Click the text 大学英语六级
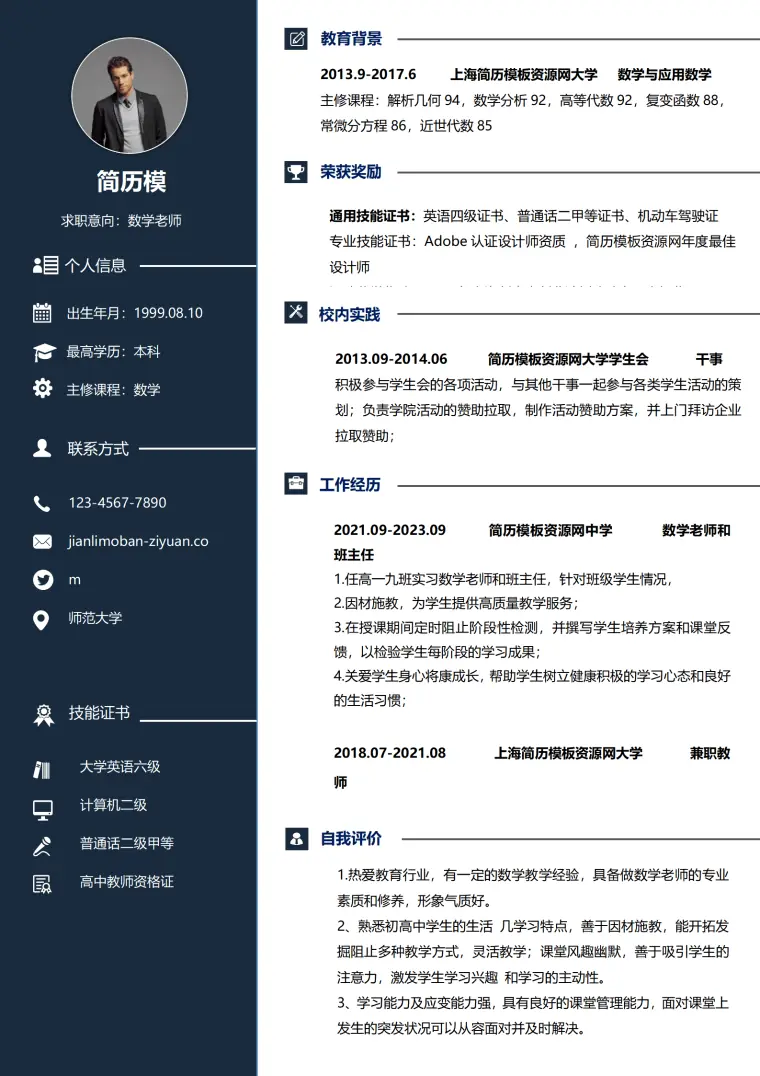The width and height of the screenshot is (760, 1076). 120,767
